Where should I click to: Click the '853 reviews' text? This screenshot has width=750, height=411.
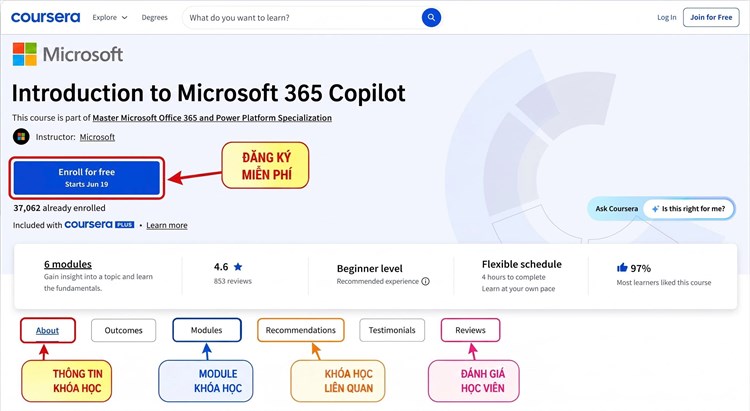pos(232,281)
